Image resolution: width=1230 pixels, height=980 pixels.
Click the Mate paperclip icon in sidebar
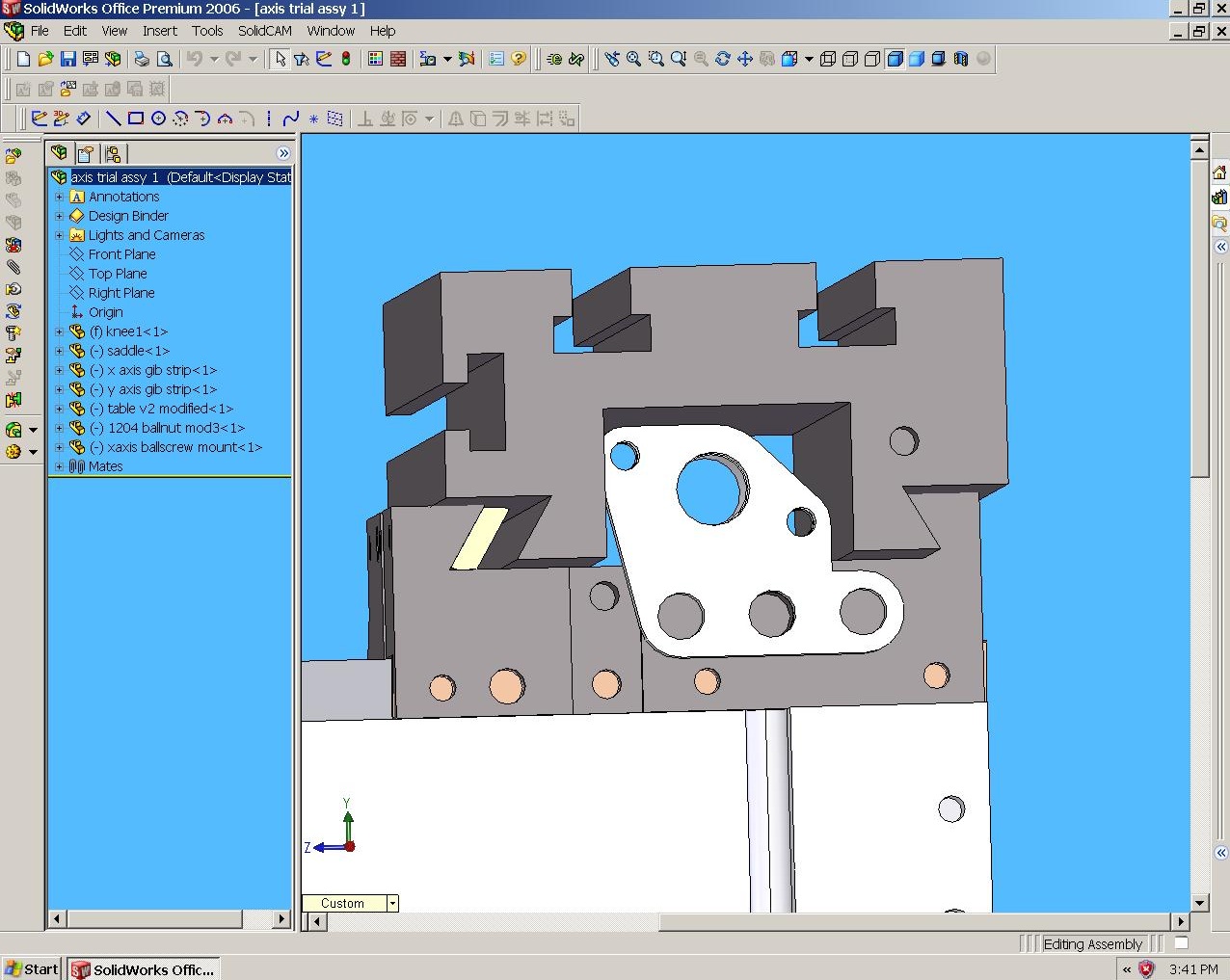tap(13, 267)
